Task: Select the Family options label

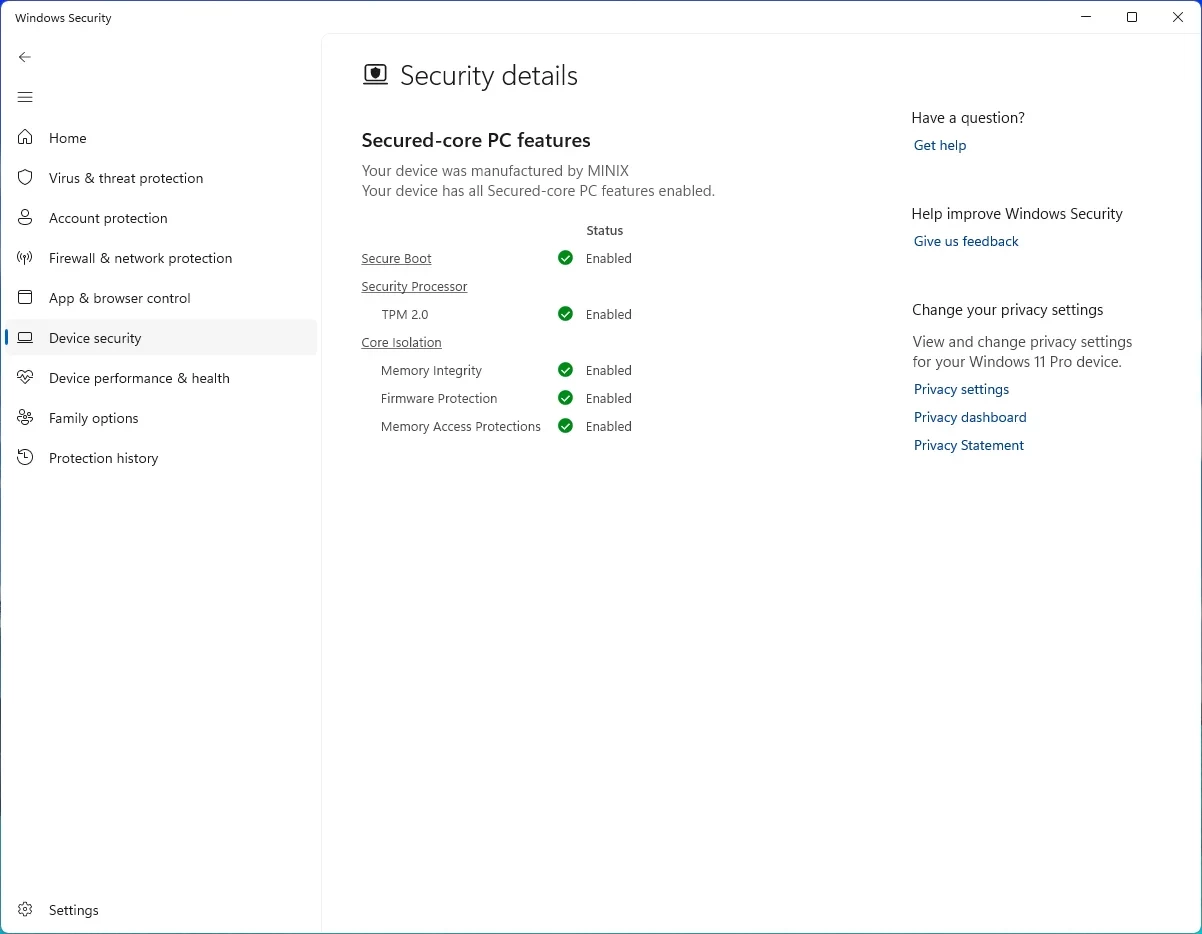Action: coord(94,418)
